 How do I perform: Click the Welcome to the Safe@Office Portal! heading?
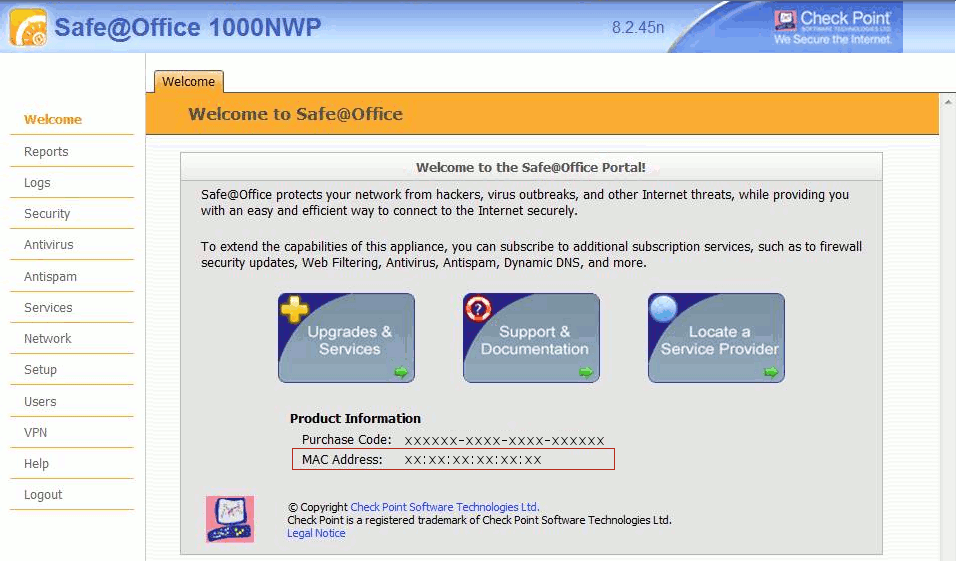coord(531,168)
